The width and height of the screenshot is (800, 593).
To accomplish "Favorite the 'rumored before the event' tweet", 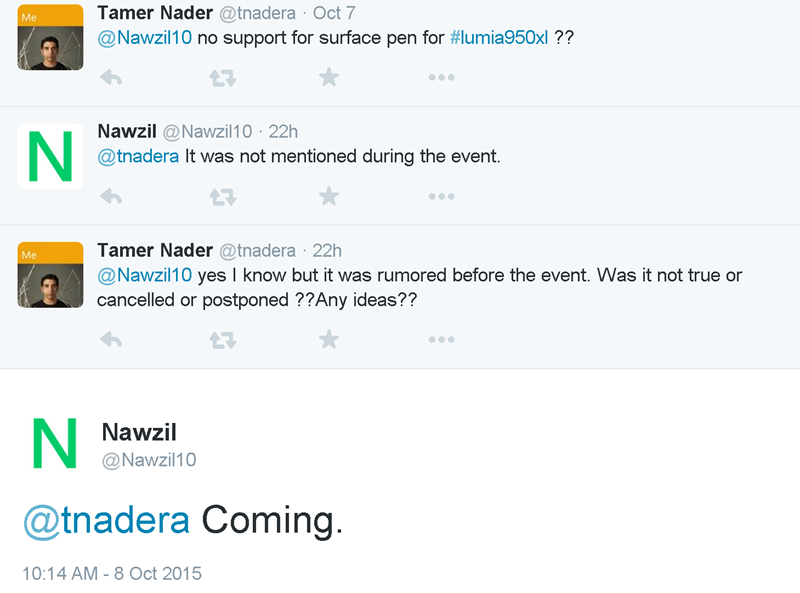I will 329,340.
